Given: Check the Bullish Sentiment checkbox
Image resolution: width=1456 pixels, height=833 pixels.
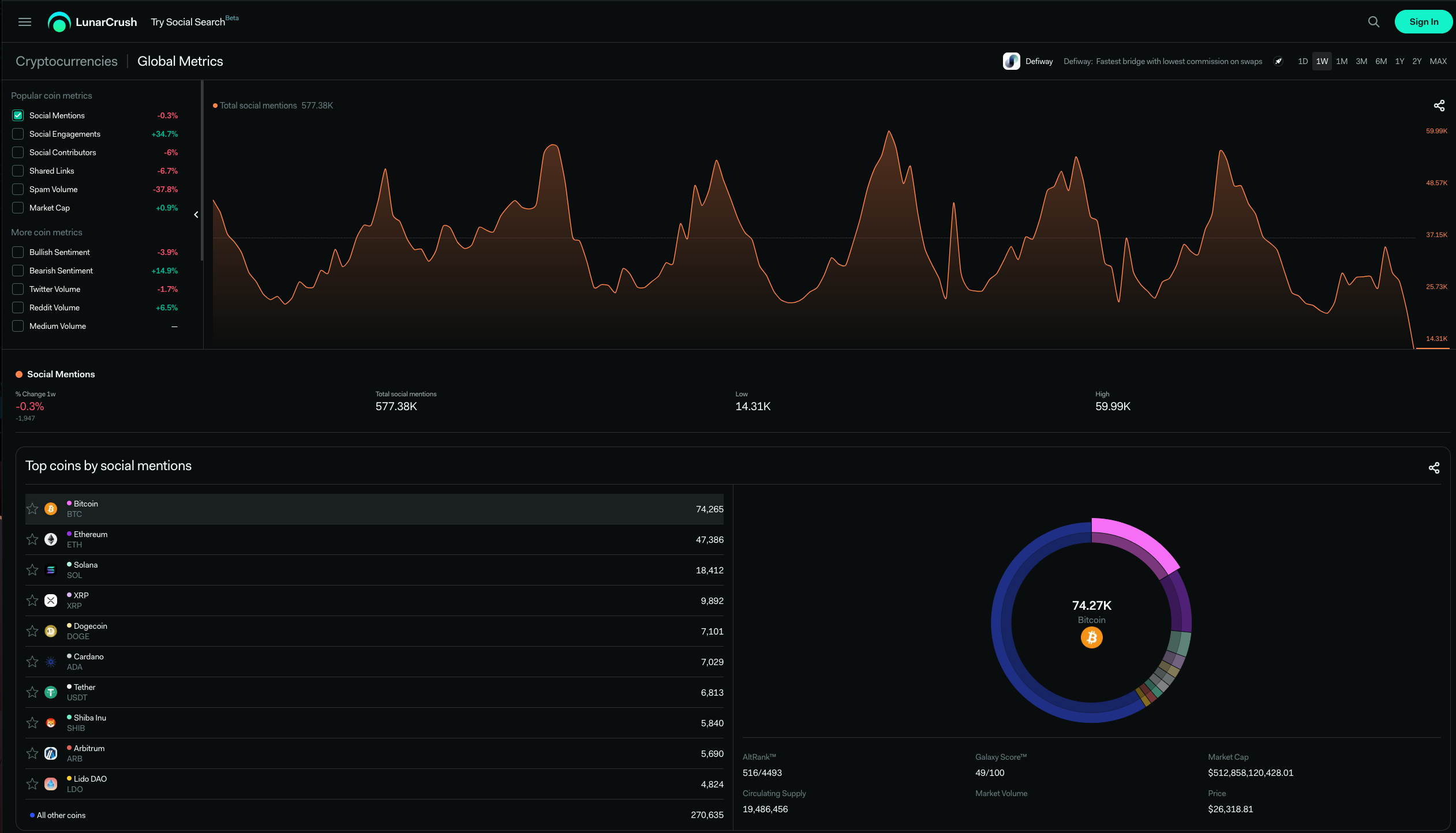Looking at the screenshot, I should point(18,252).
